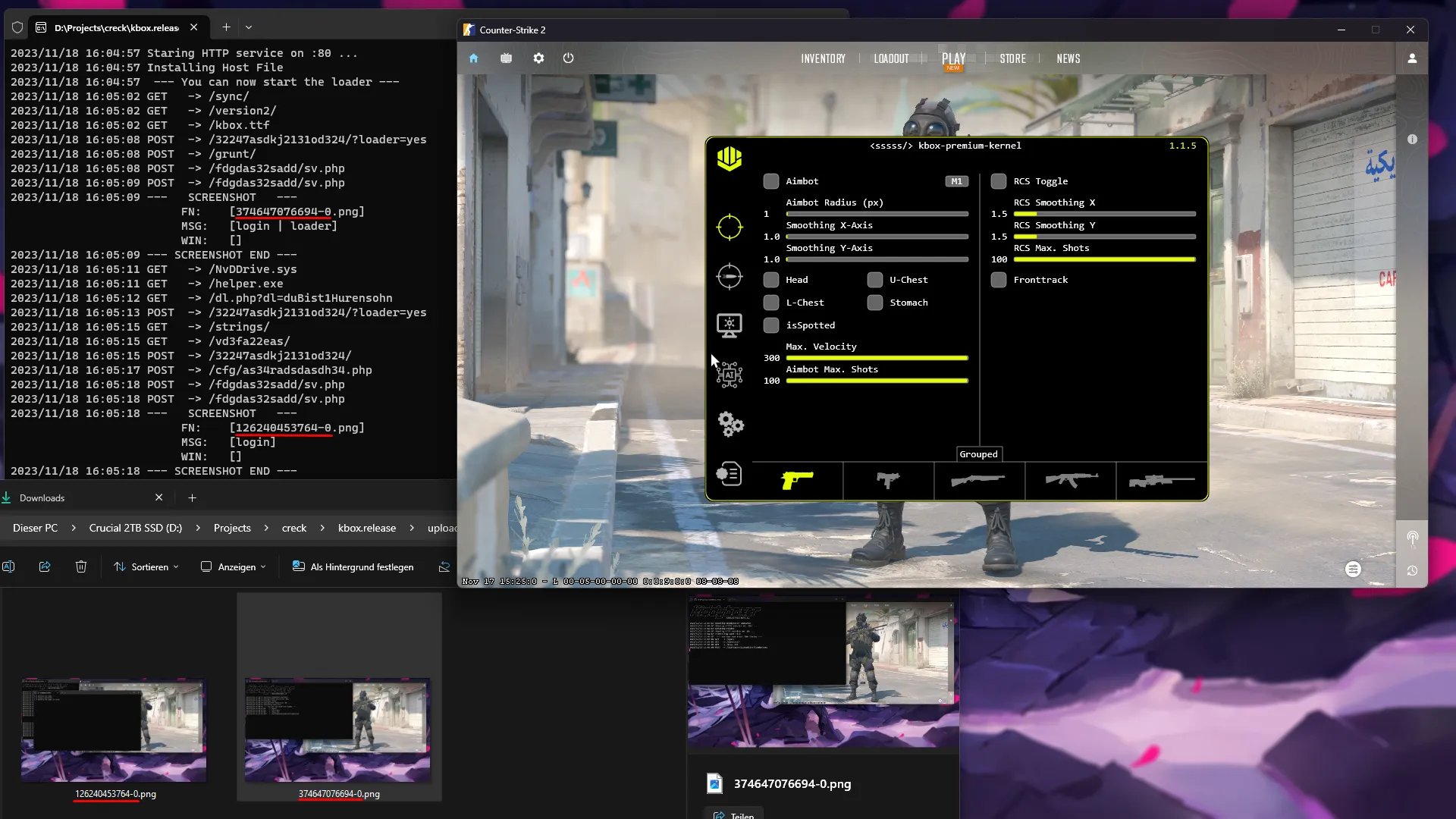The image size is (1456, 819).
Task: Expand the Grouped weapons dropdown
Action: [977, 454]
